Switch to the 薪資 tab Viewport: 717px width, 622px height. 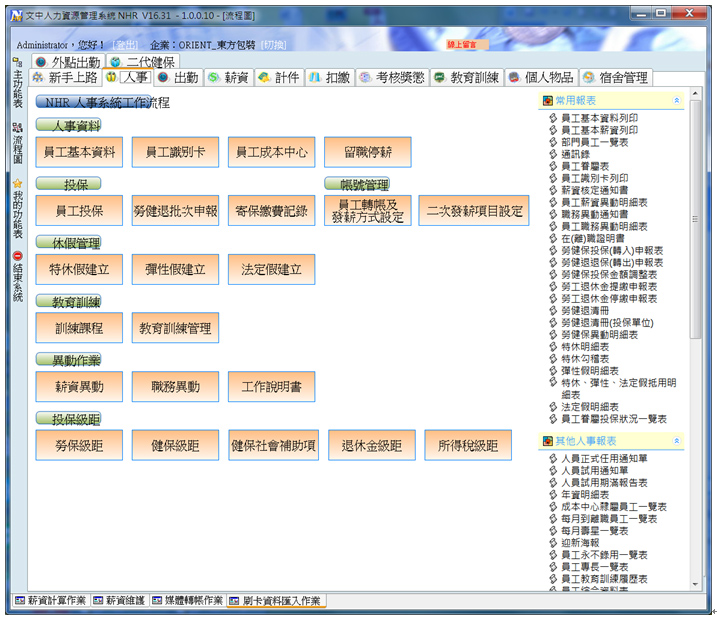[228, 78]
